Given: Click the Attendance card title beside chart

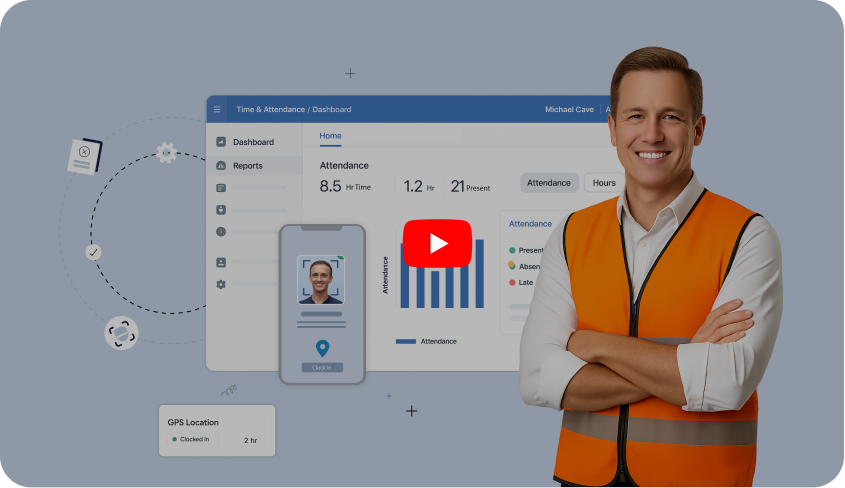Looking at the screenshot, I should 530,224.
